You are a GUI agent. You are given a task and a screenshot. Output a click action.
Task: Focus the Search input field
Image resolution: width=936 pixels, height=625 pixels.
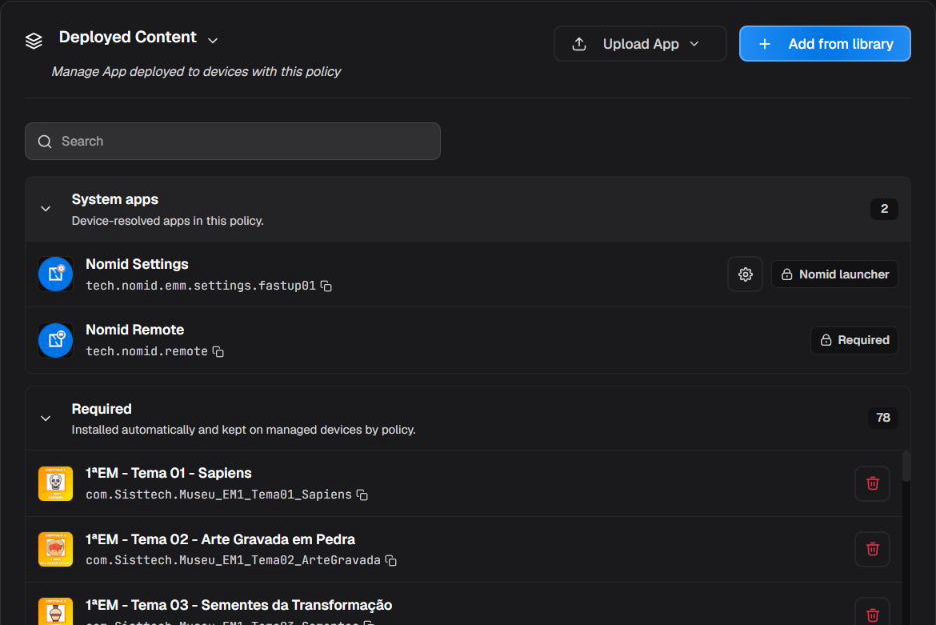pos(233,141)
